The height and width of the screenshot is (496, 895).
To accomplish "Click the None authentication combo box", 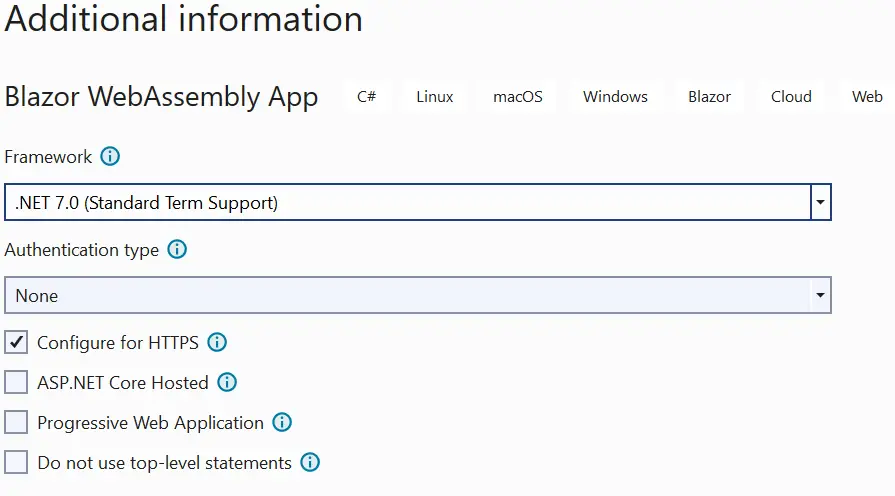I will click(418, 295).
